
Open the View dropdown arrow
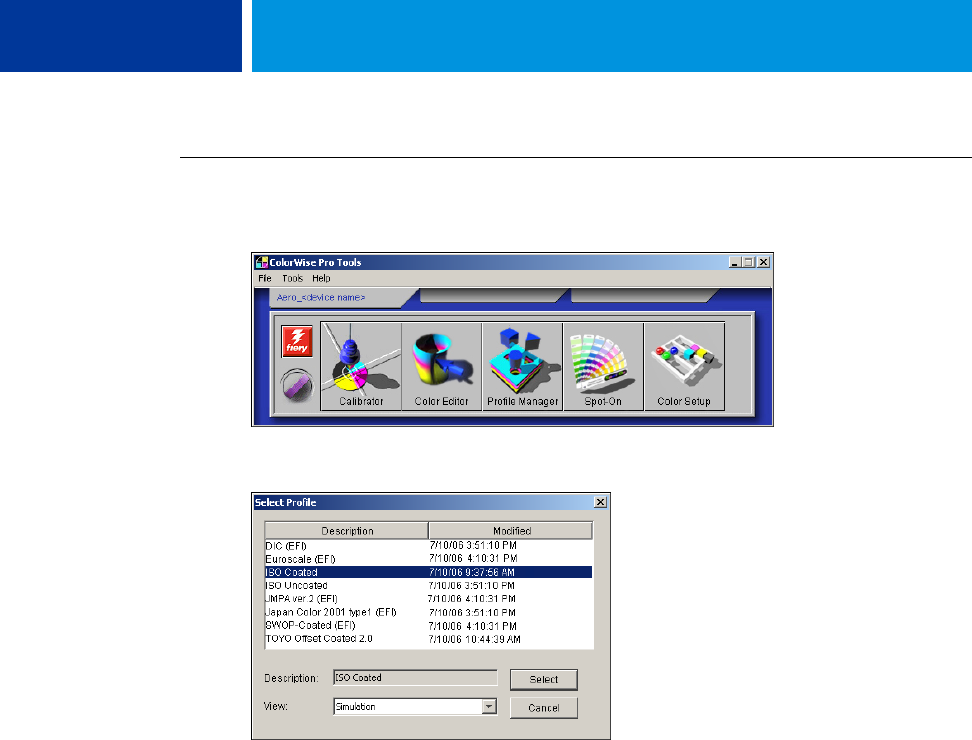click(x=490, y=707)
